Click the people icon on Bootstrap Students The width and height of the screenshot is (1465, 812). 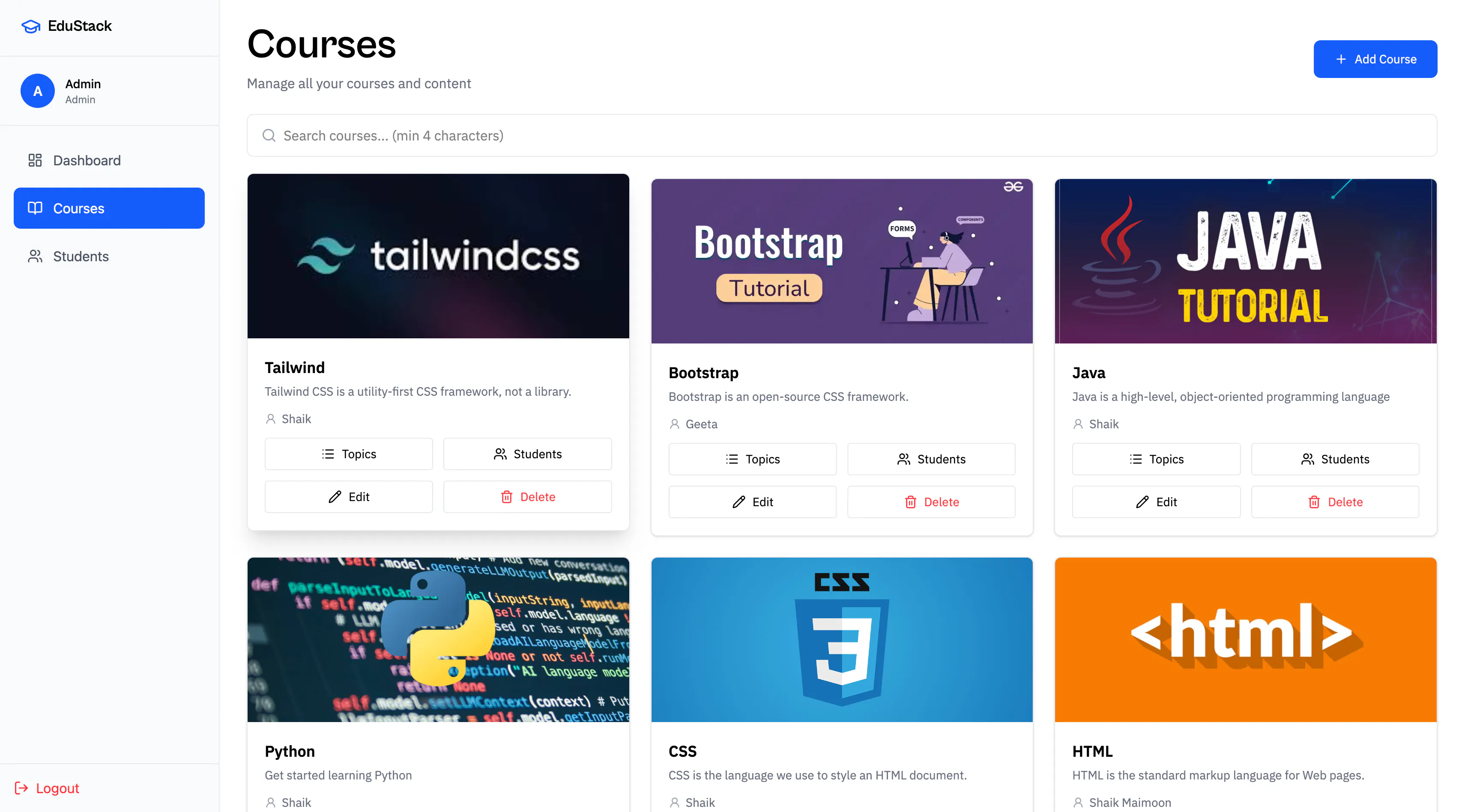[x=904, y=459]
